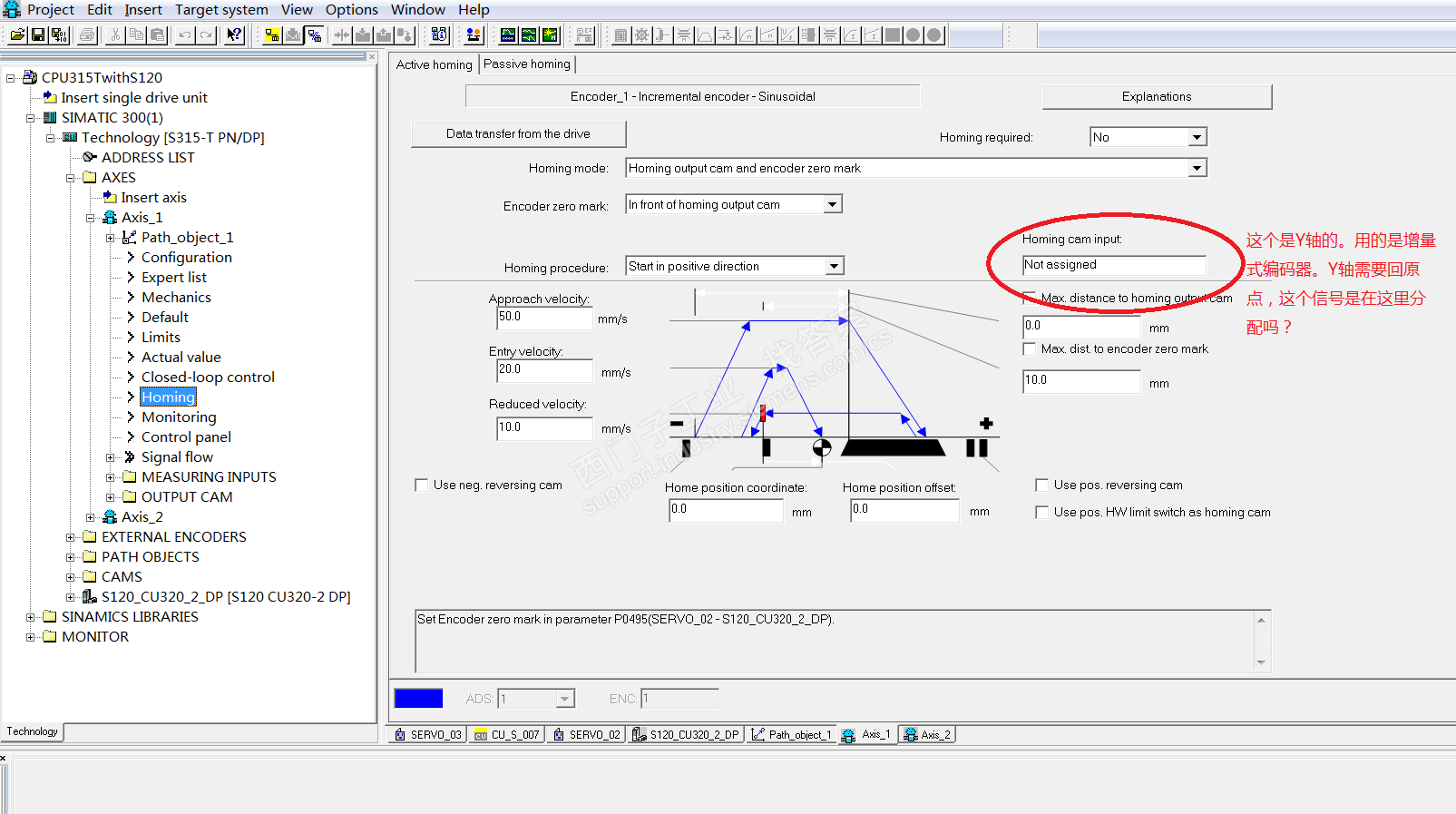This screenshot has height=814, width=1456.
Task: Click the Approach velocity input field
Action: pyautogui.click(x=543, y=318)
